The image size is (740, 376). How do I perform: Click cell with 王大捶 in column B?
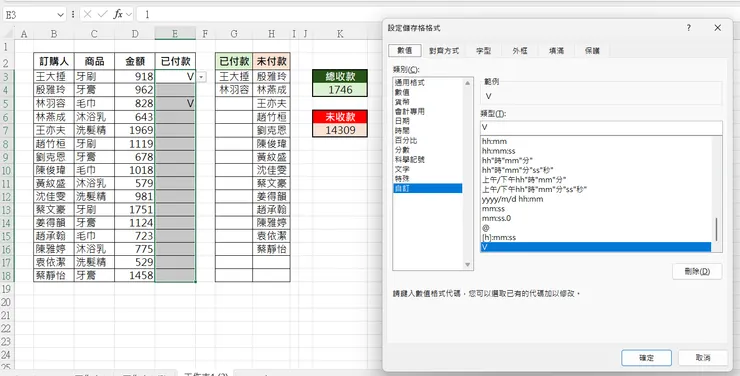[54, 76]
